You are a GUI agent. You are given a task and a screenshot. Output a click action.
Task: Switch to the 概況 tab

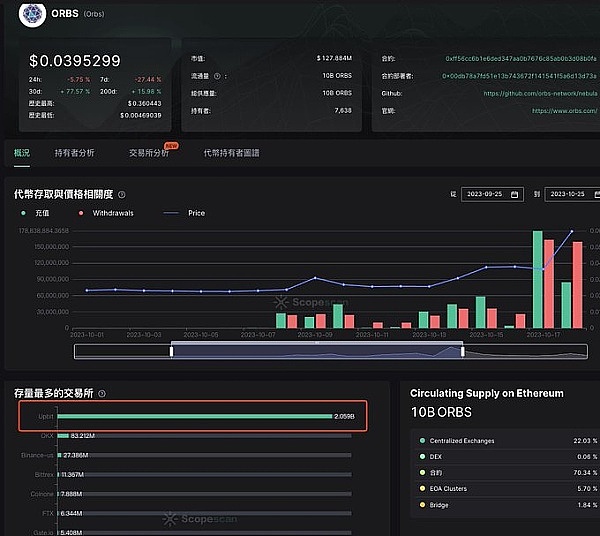pyautogui.click(x=22, y=153)
